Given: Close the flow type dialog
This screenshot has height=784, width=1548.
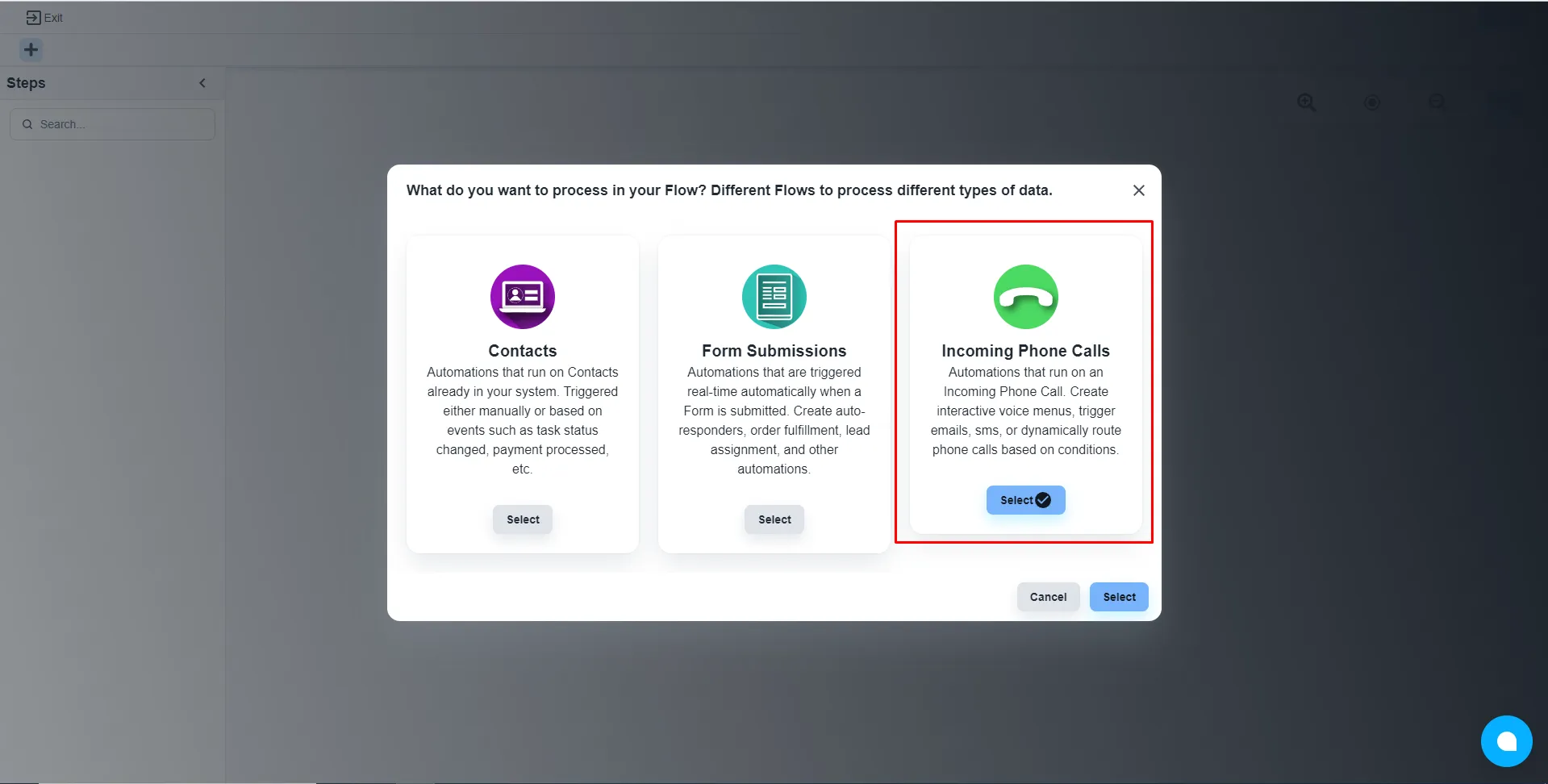Looking at the screenshot, I should [x=1139, y=190].
